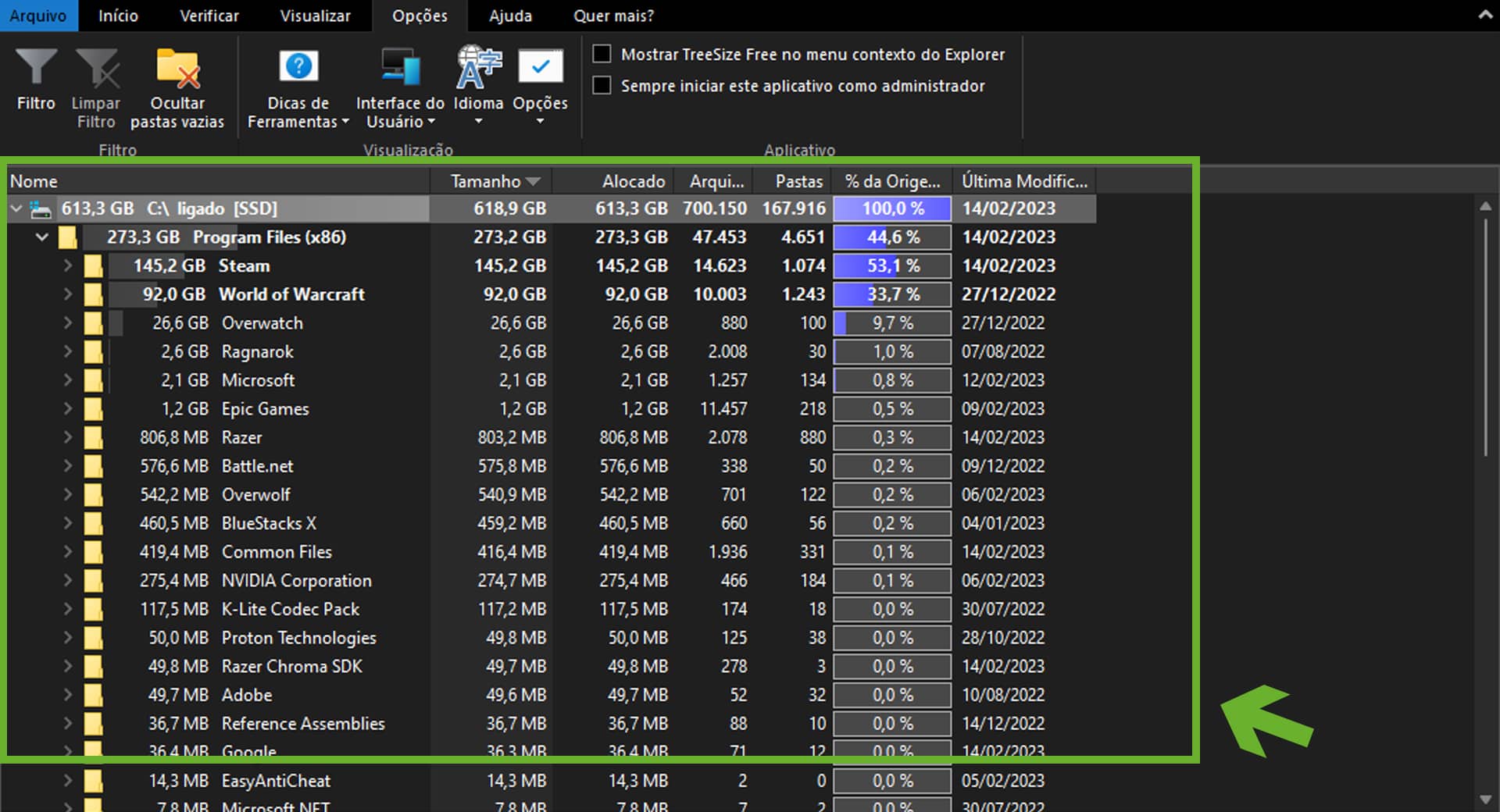Toggle Ocultar pastas vazias folder icon
Viewport: 1500px width, 812px height.
177,67
